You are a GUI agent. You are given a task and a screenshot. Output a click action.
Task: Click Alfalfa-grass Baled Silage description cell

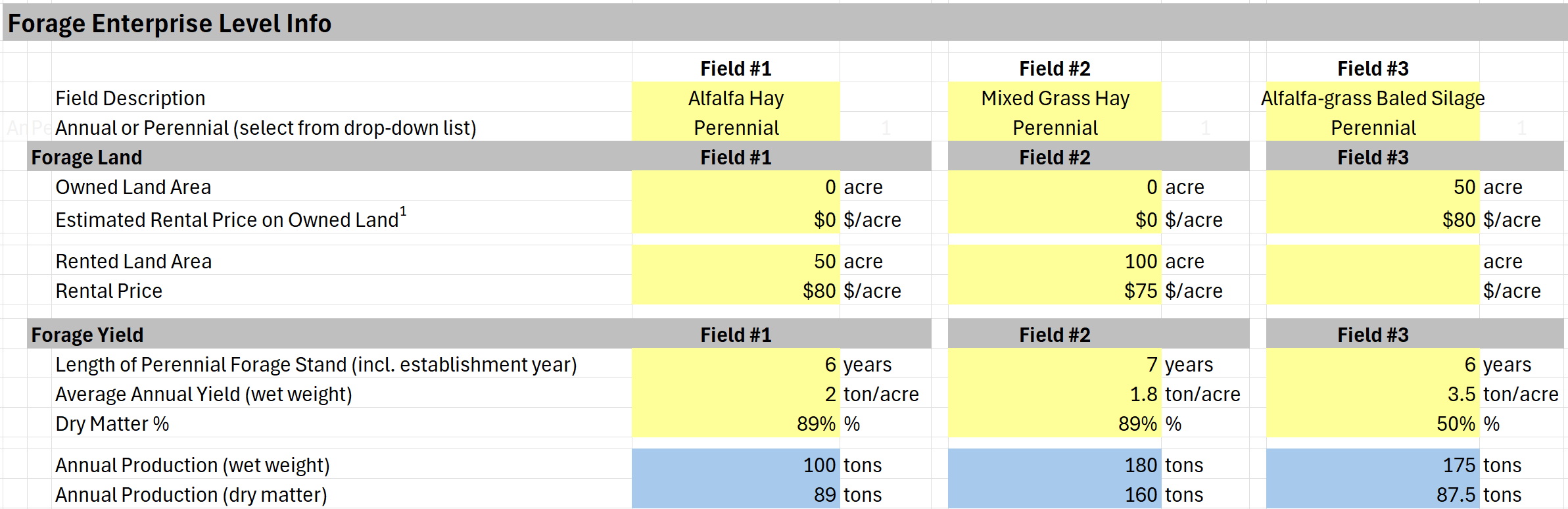pos(1373,98)
